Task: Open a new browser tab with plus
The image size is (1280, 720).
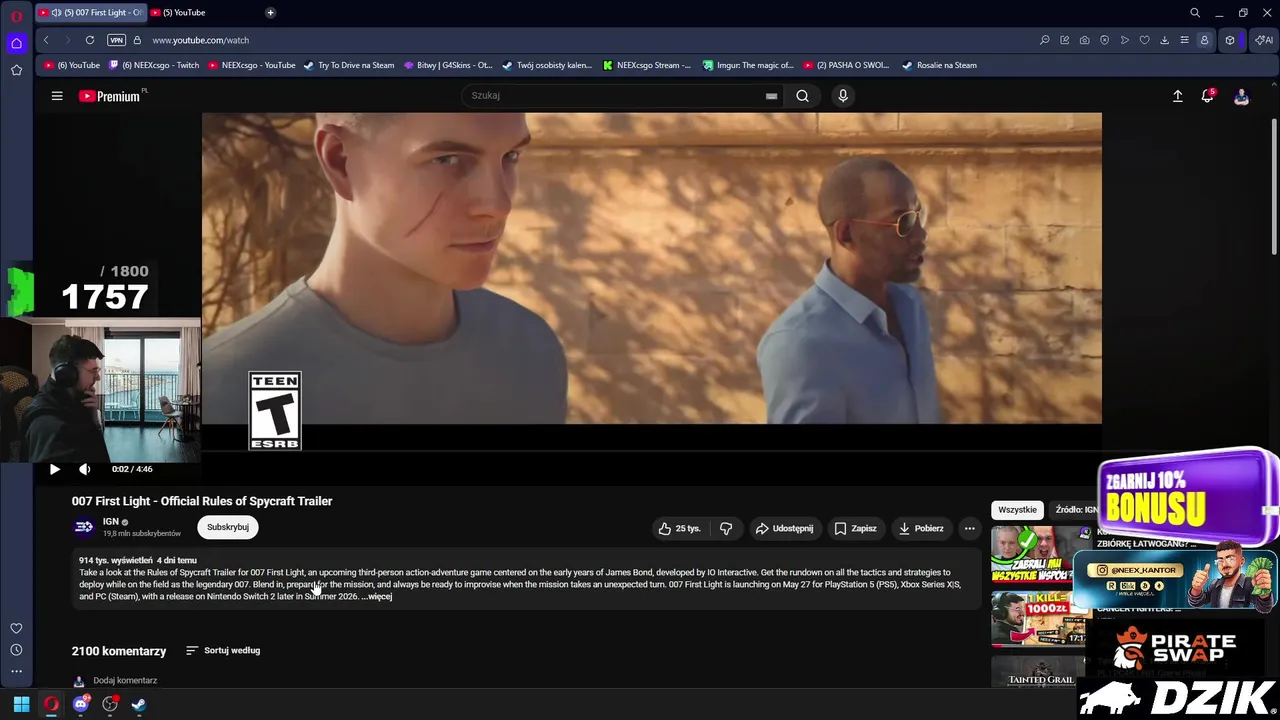Action: (270, 13)
